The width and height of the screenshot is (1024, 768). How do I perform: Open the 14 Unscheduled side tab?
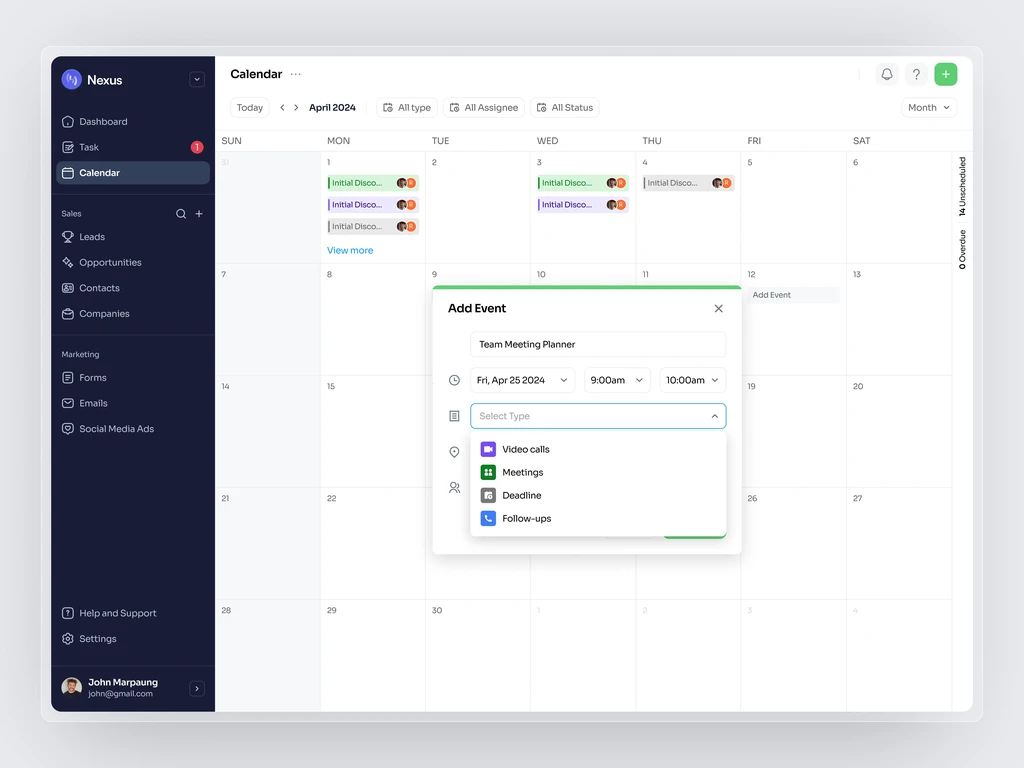click(962, 186)
